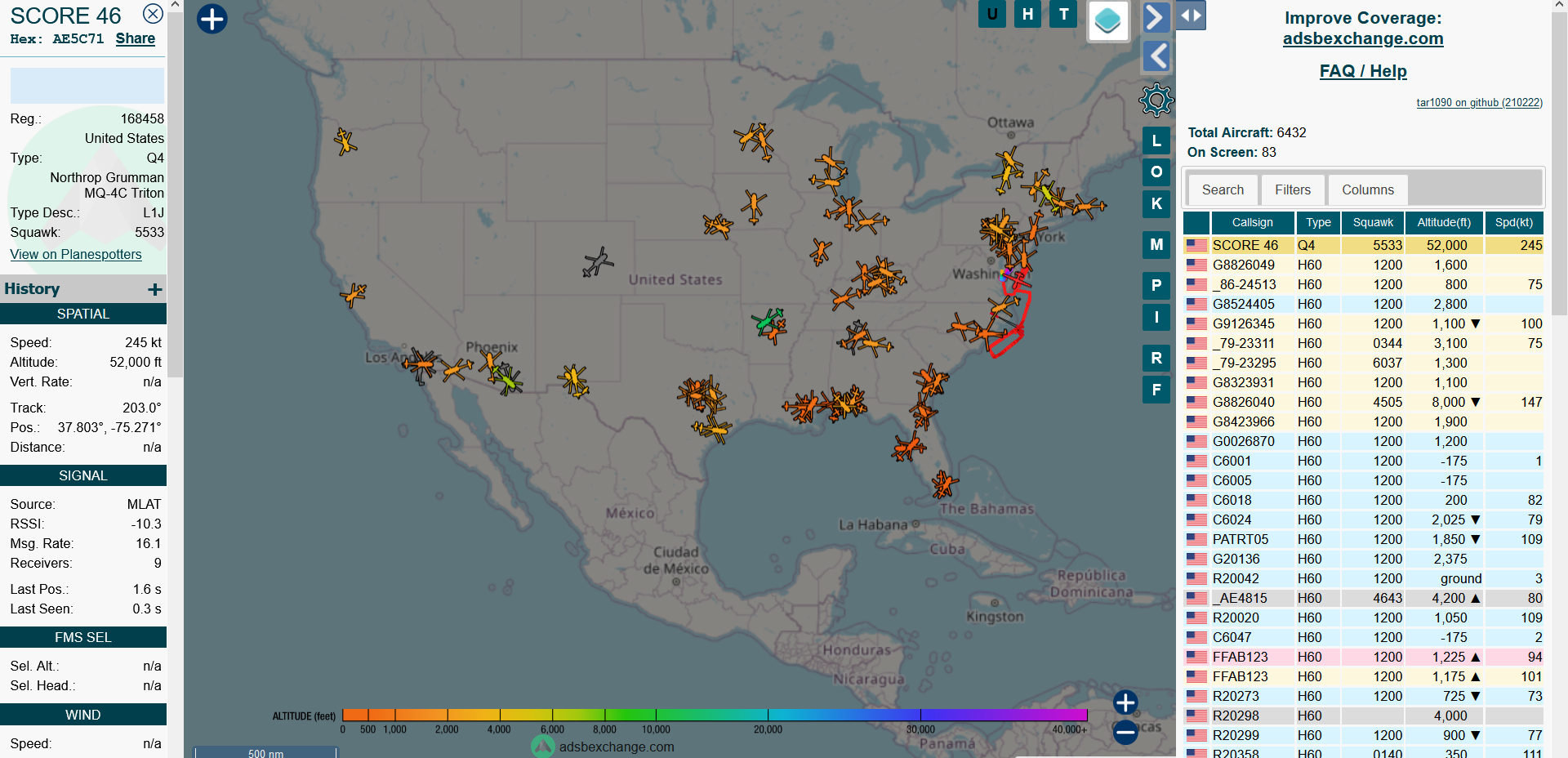Expand the History section plus icon
This screenshot has height=758, width=1568.
pyautogui.click(x=155, y=289)
